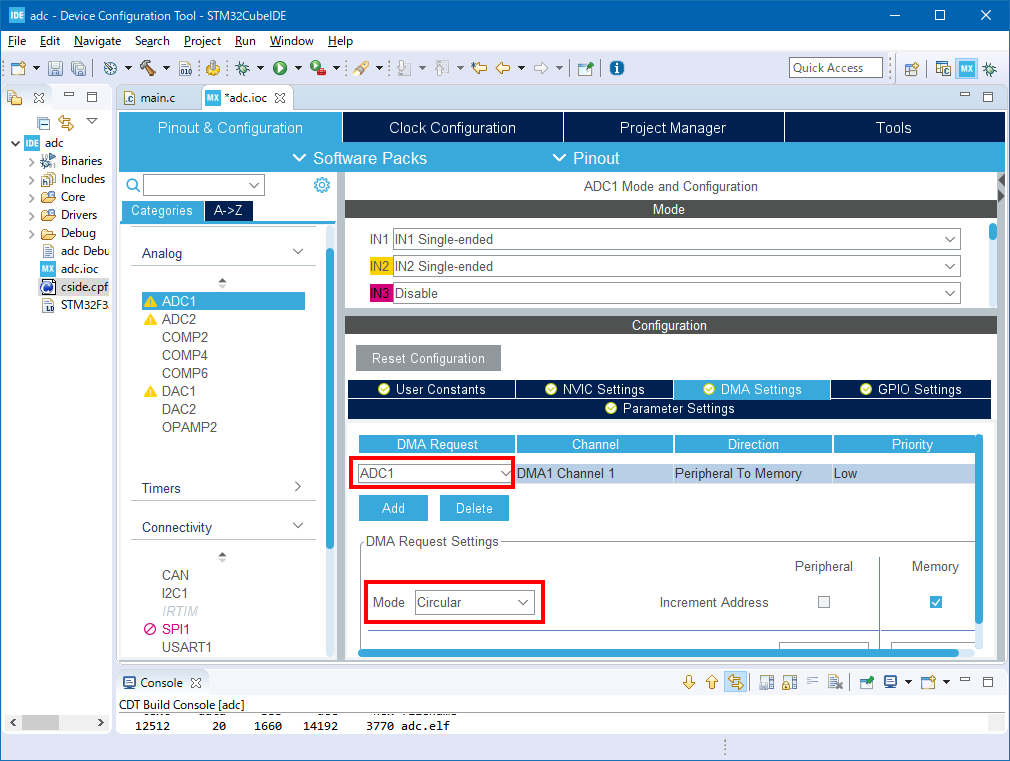
Task: Expand the Software Packs section
Action: (359, 158)
